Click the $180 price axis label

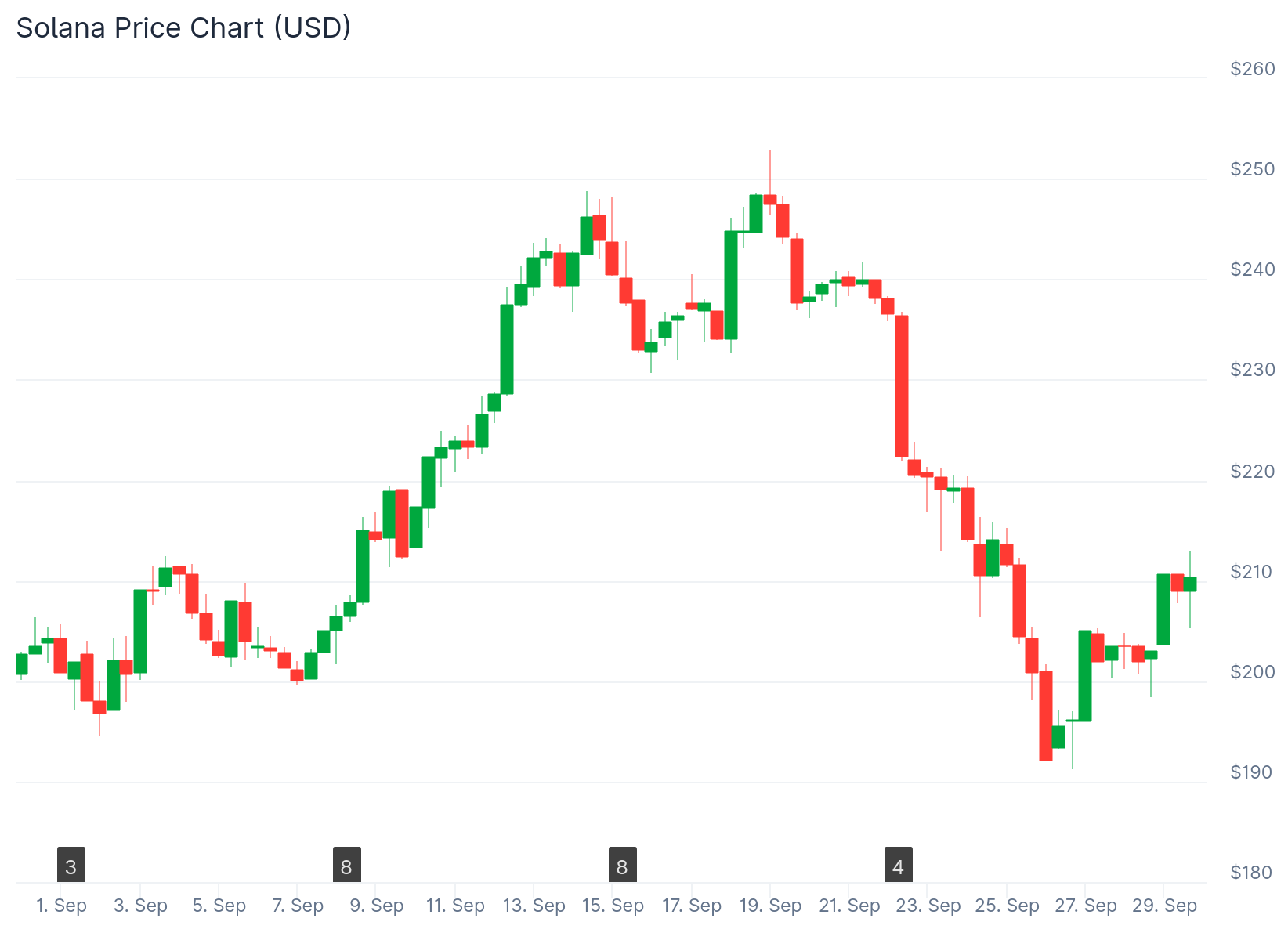[x=1252, y=873]
